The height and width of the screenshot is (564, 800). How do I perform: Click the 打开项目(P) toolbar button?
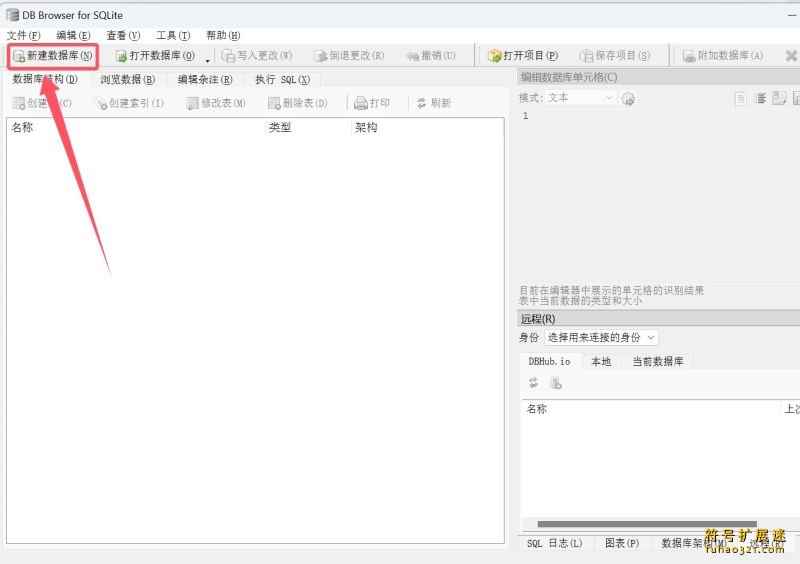[523, 56]
